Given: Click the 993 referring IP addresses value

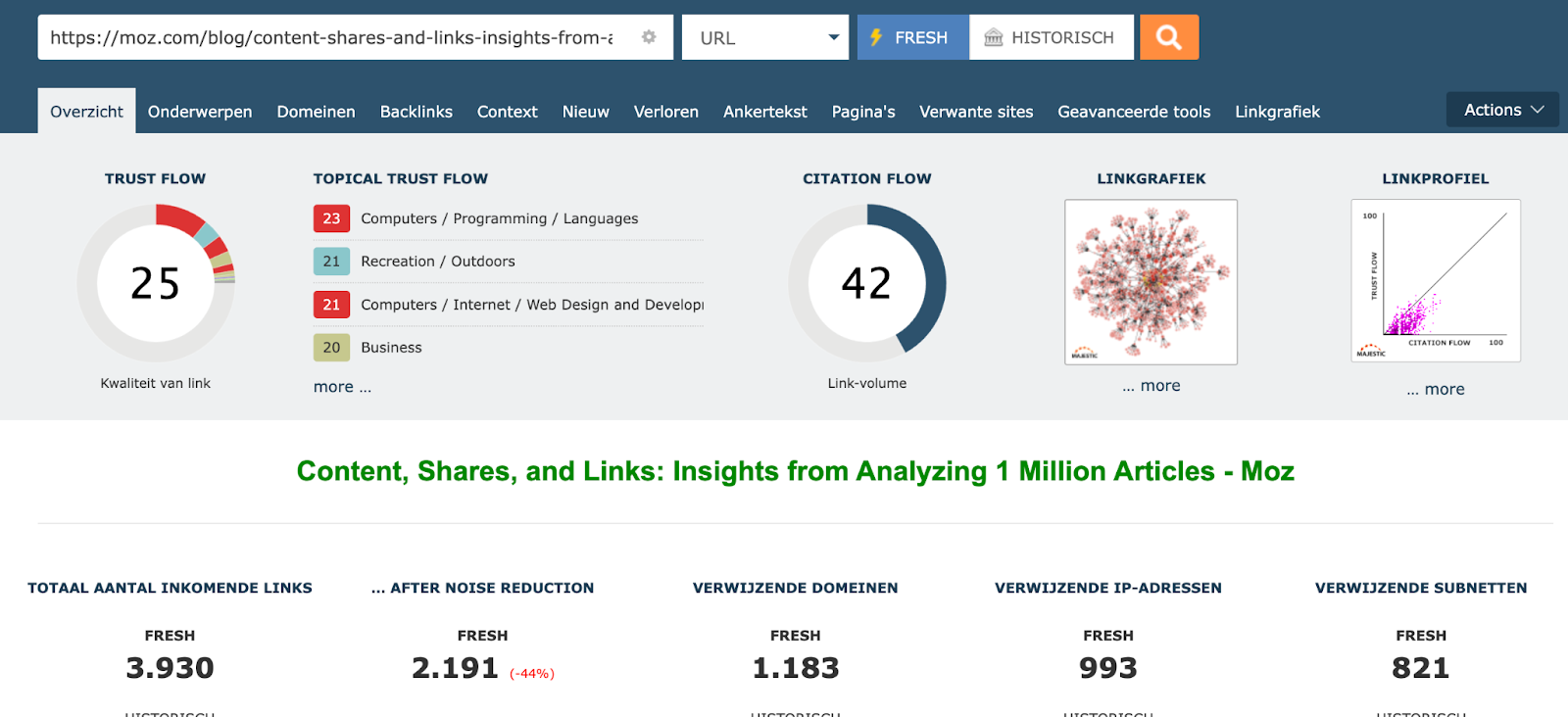Looking at the screenshot, I should [1108, 668].
